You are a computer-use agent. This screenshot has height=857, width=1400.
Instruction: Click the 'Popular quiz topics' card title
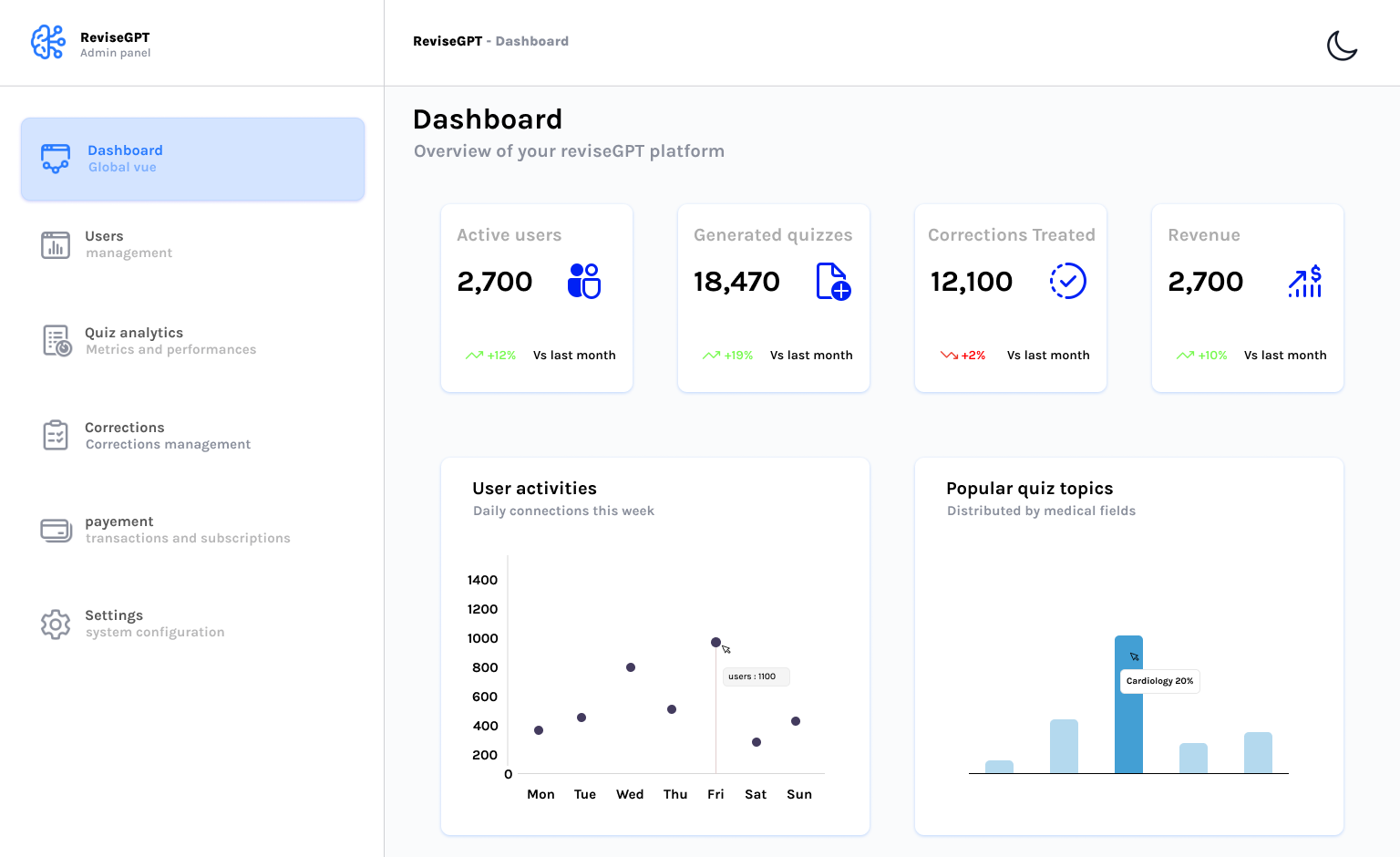[1030, 489]
